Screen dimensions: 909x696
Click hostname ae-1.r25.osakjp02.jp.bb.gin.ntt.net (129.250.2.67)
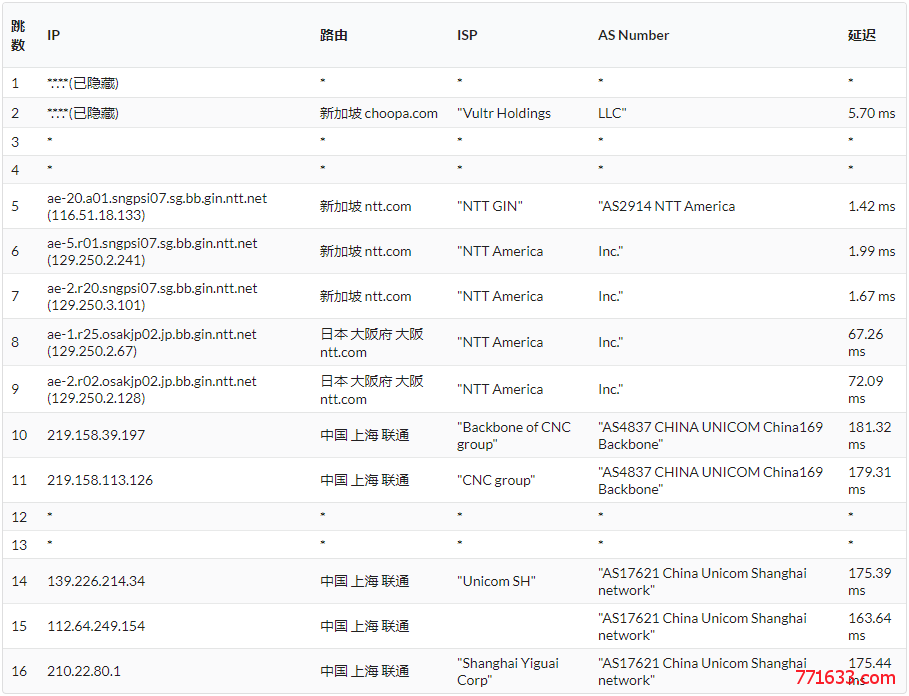[151, 342]
